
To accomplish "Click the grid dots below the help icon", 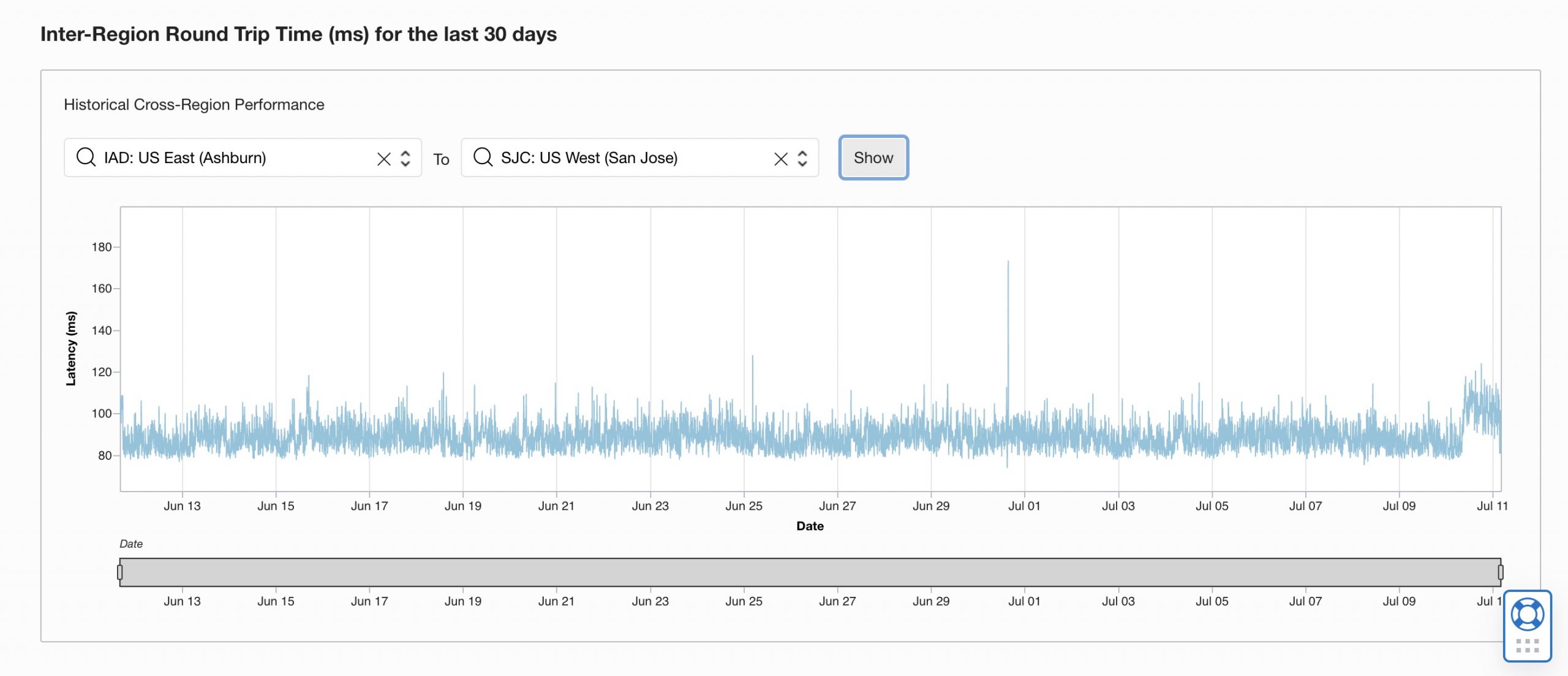I will (x=1527, y=645).
